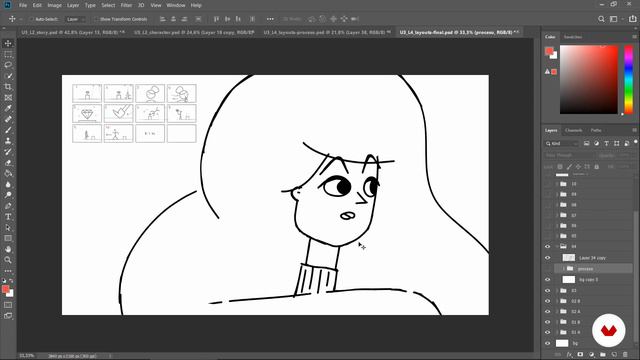Open the layer style fx menu
640x360 pixels.
click(569, 355)
